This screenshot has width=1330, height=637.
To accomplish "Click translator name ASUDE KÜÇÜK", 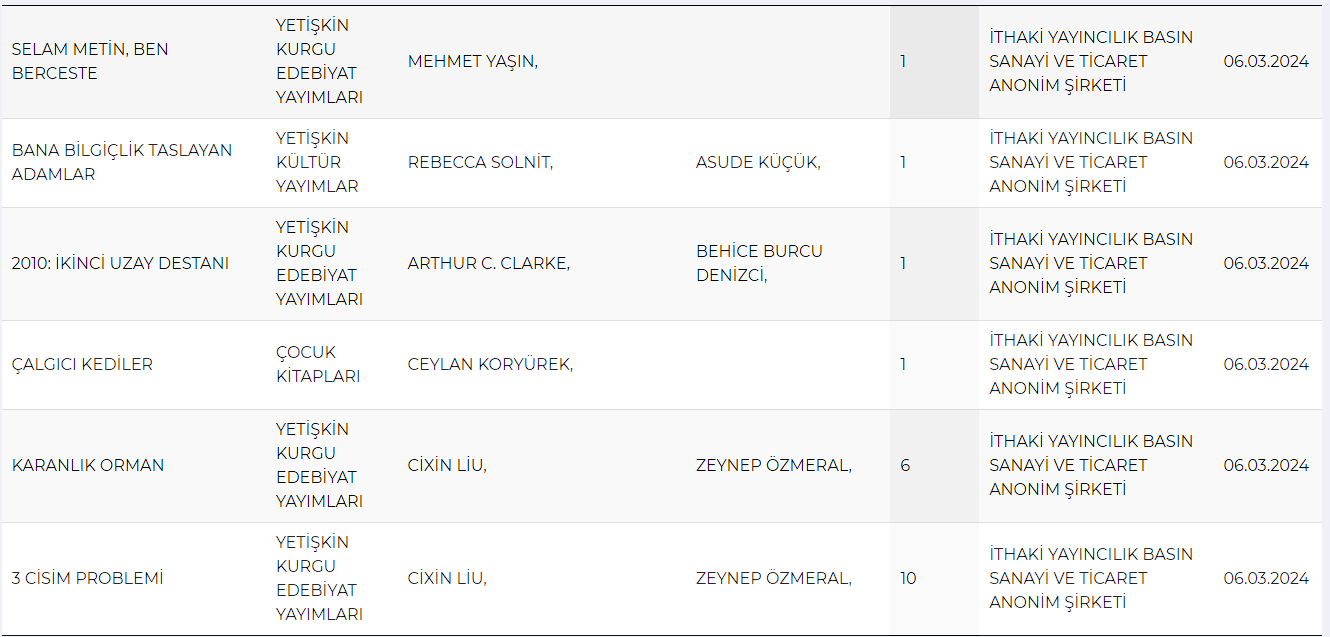I will click(x=758, y=162).
